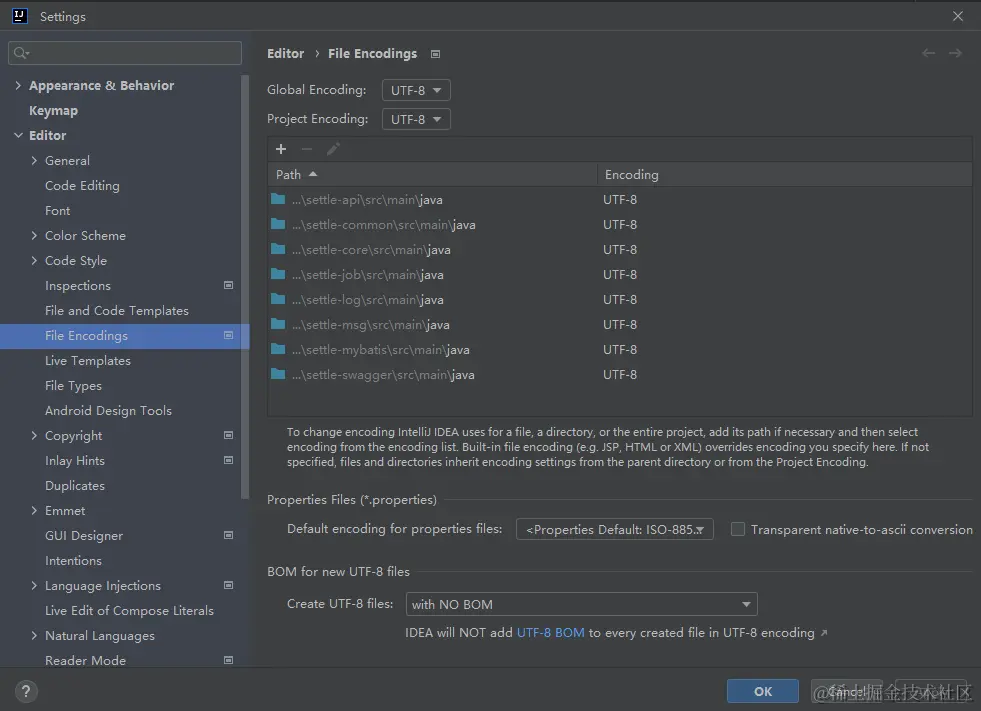
Task: Enable Transparent native-to-ascii conversion checkbox
Action: coord(738,529)
